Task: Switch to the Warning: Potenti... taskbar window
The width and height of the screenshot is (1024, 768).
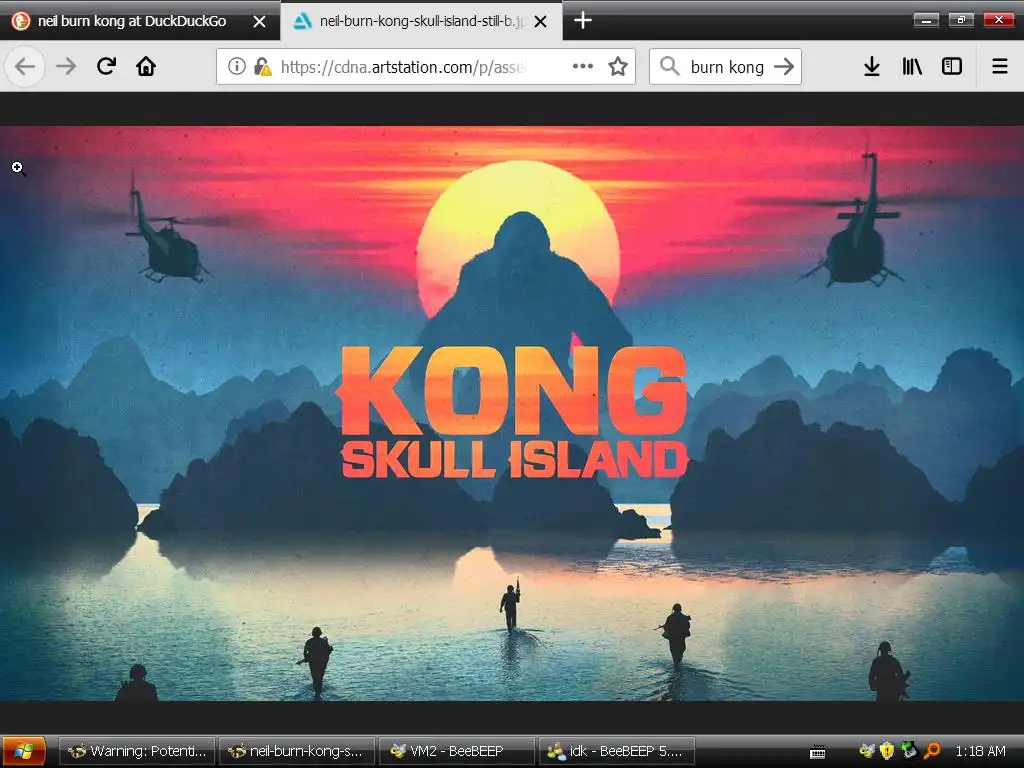Action: click(x=137, y=751)
